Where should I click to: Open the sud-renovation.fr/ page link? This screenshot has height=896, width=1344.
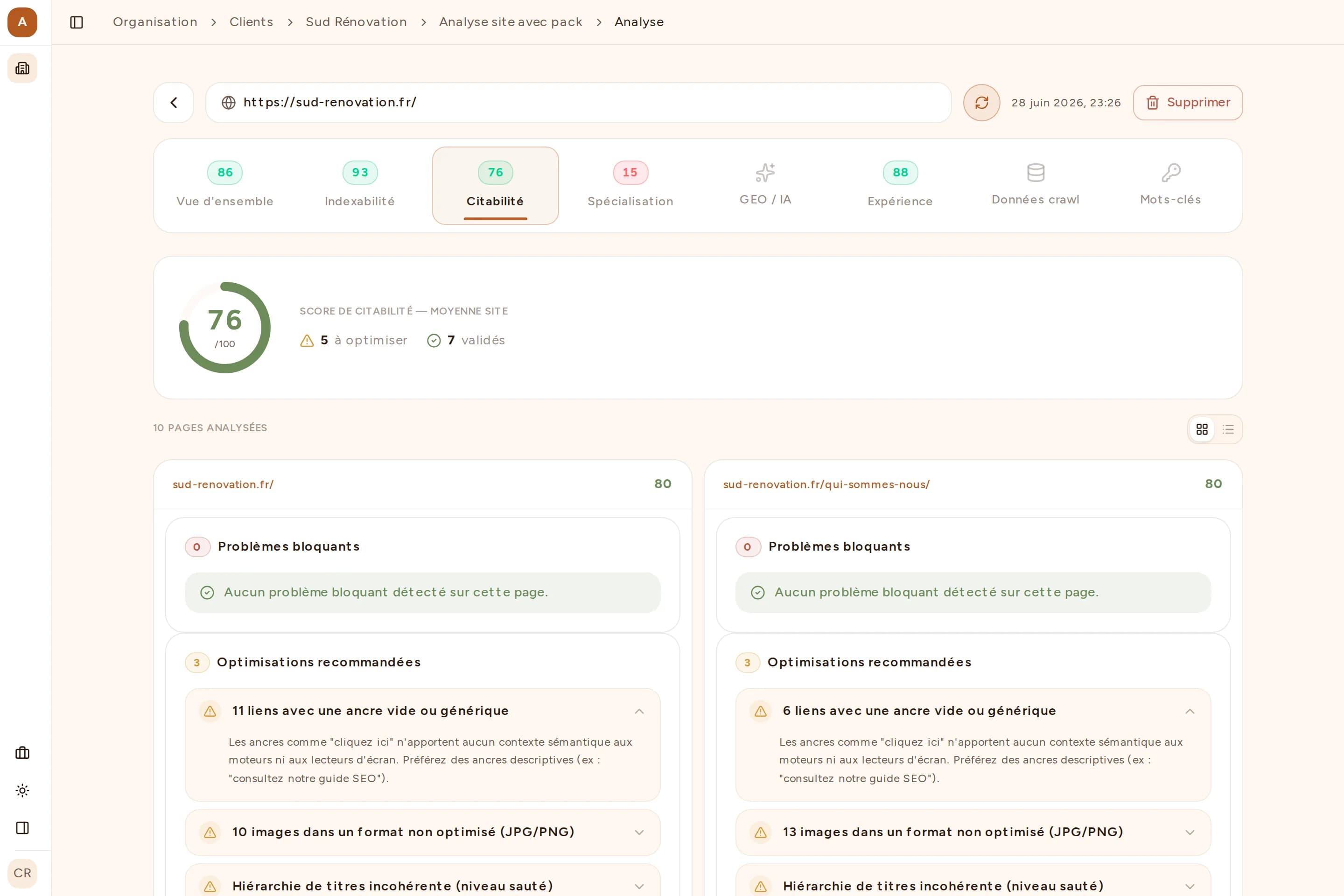[x=223, y=484]
